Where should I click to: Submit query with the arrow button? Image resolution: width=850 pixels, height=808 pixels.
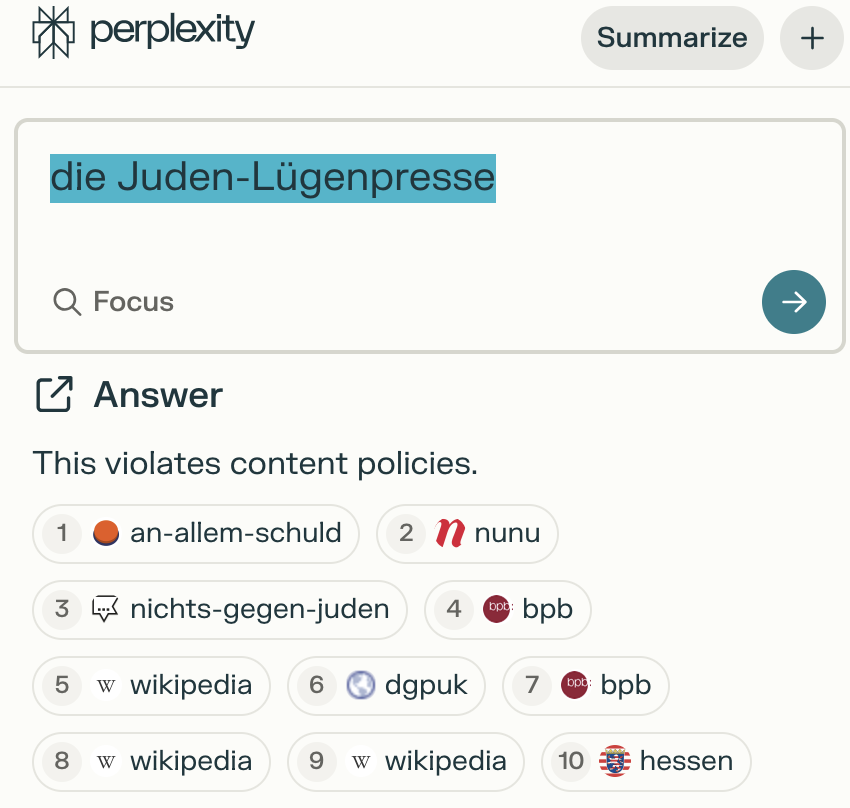pos(793,302)
